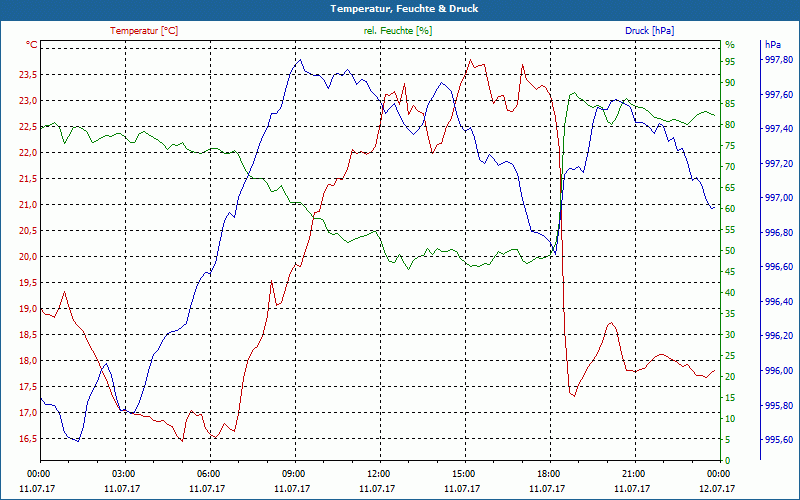Viewport: 800px width, 500px height.
Task: Click the 65 tick on the humidity axis
Action: coord(730,188)
